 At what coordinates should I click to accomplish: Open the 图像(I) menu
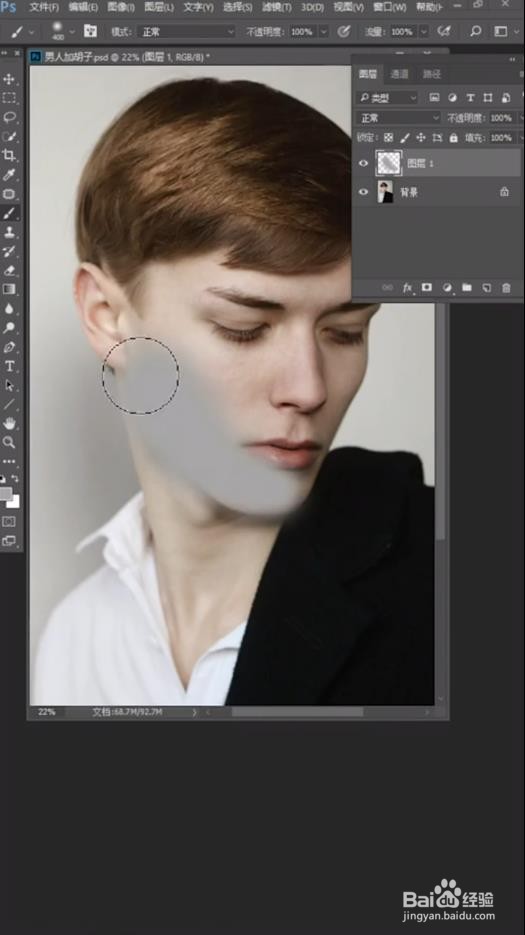click(121, 7)
